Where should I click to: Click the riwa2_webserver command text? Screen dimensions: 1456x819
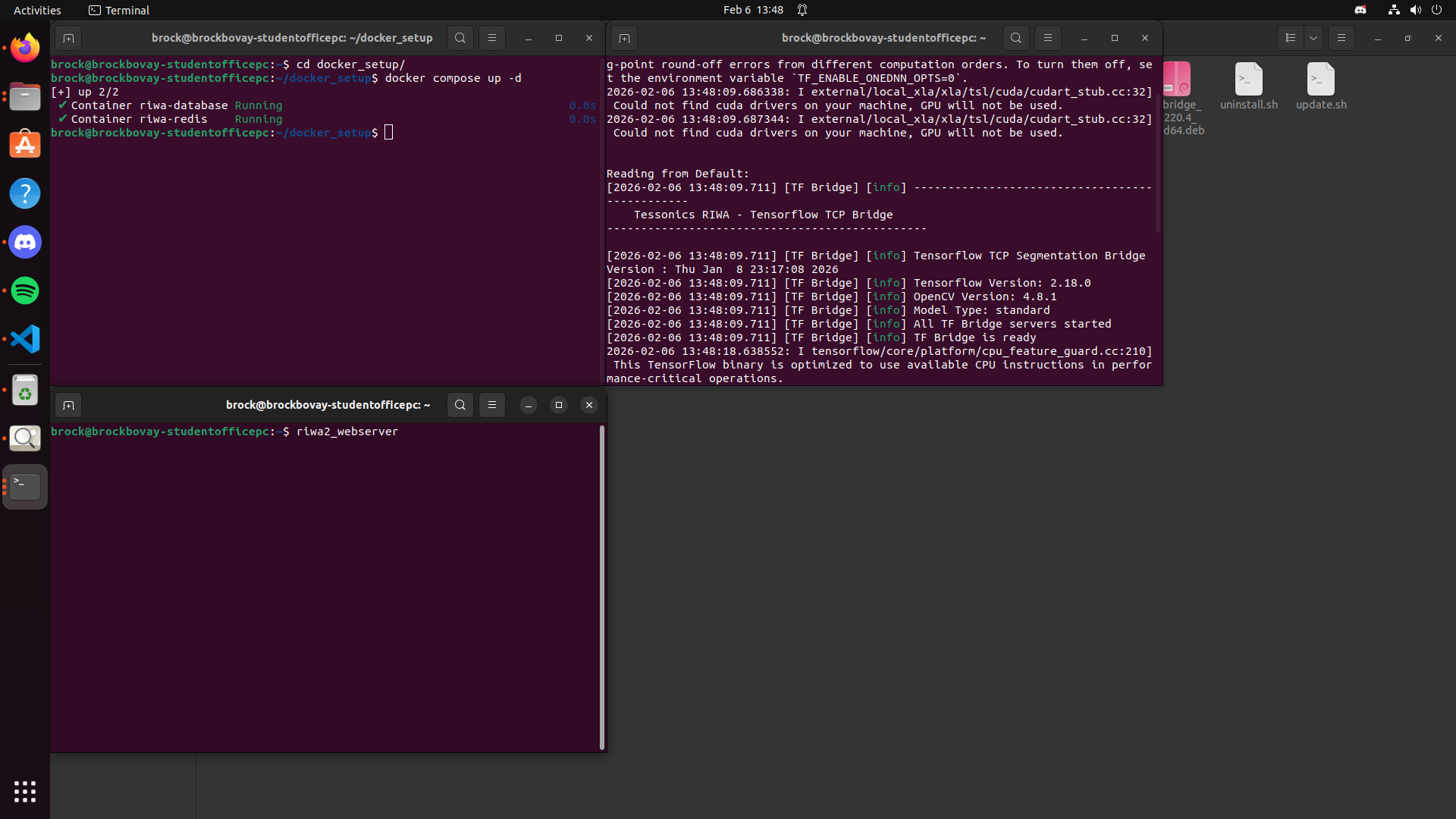click(x=347, y=431)
